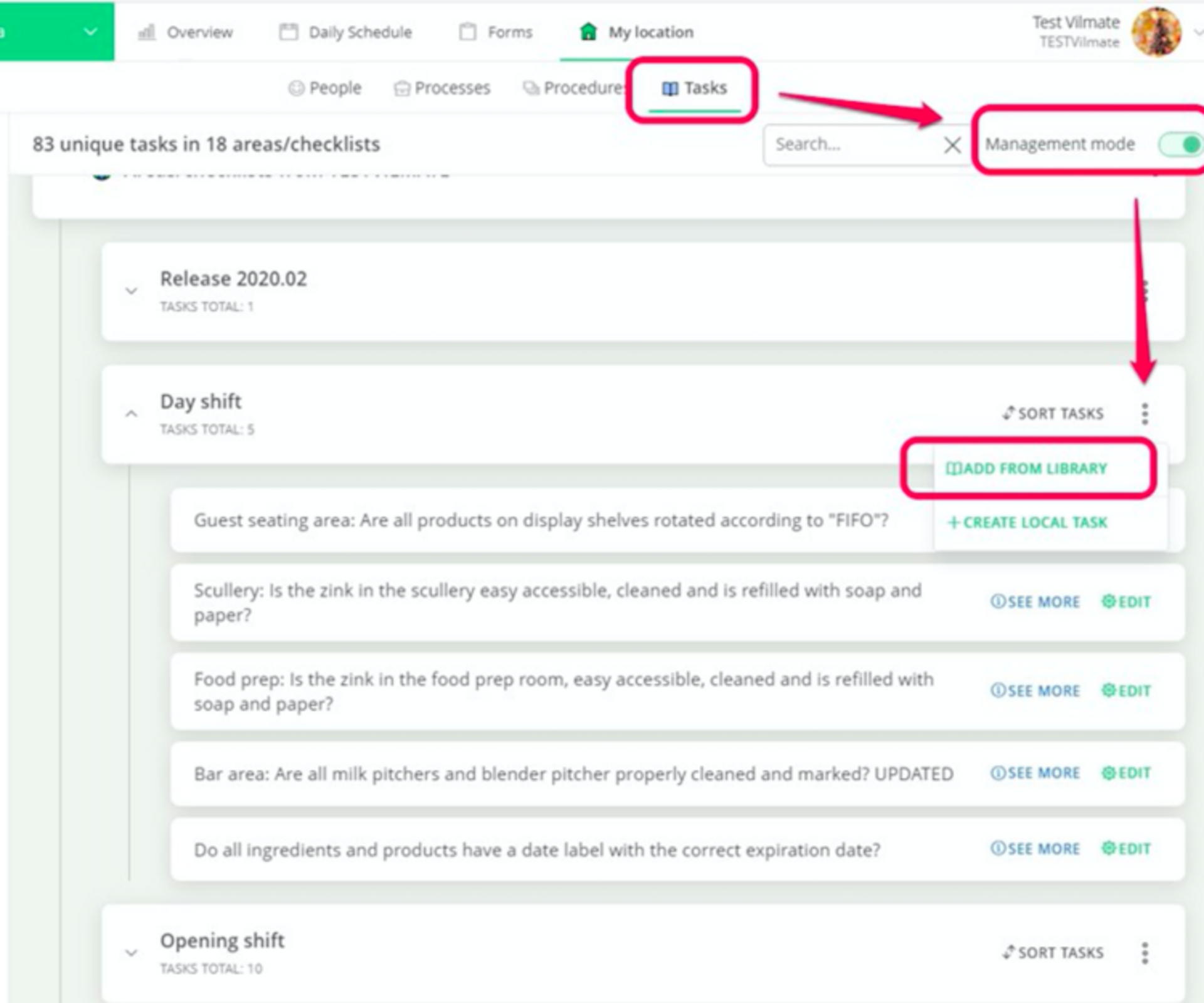Toggle the Management mode switch

(x=1180, y=145)
